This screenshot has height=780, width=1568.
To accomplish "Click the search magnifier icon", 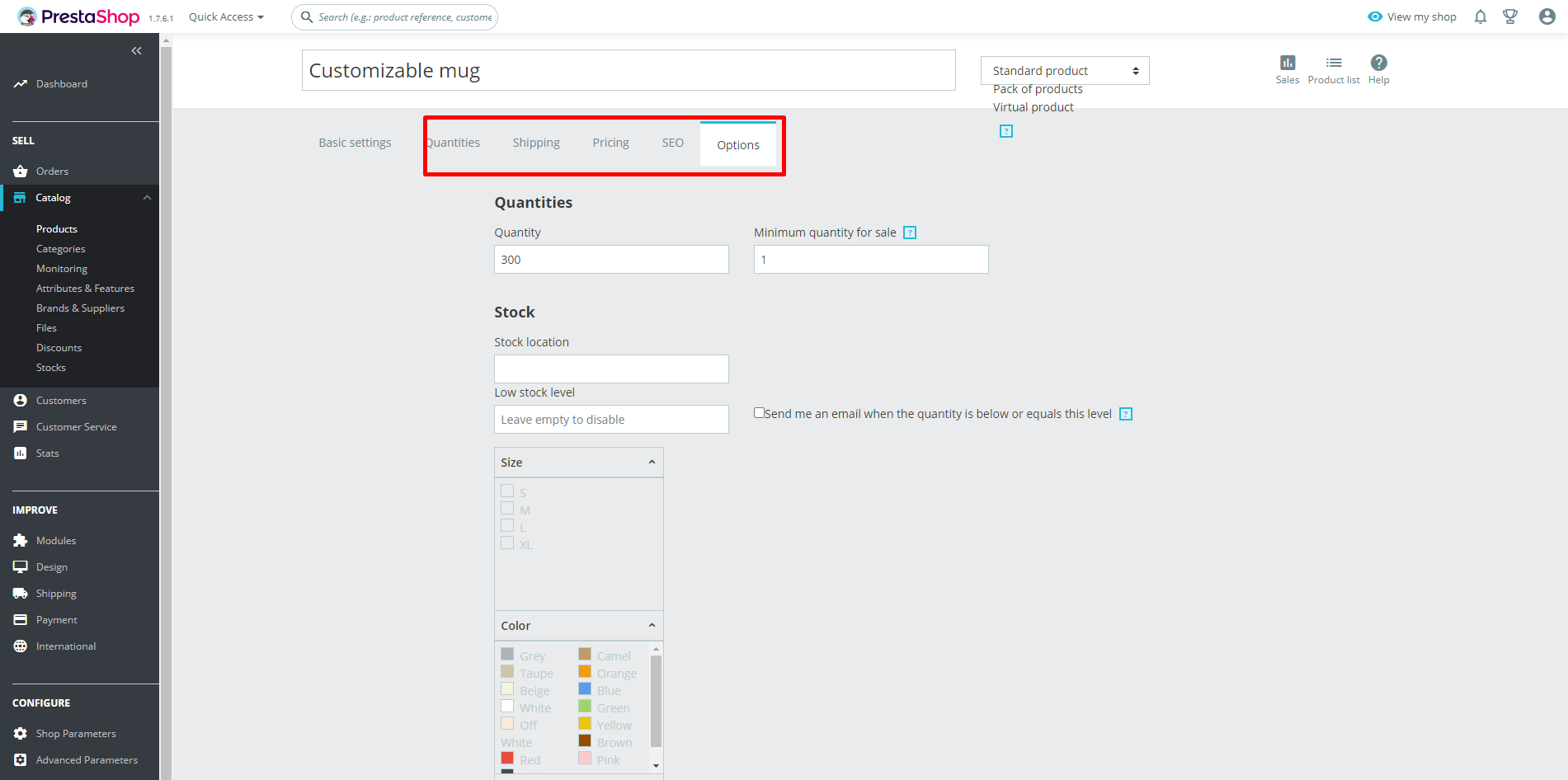I will point(307,16).
